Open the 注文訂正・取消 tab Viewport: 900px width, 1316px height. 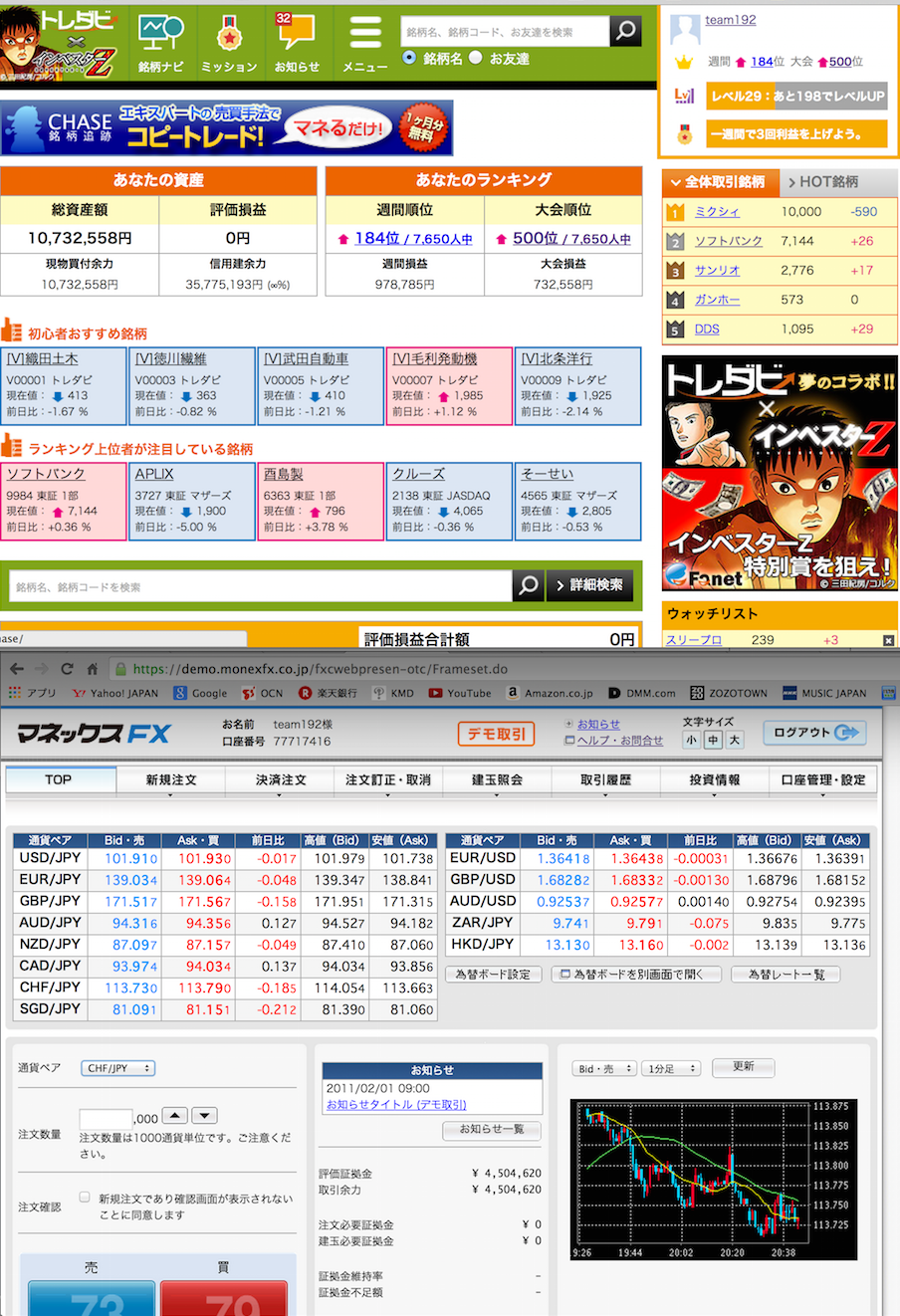pos(388,779)
